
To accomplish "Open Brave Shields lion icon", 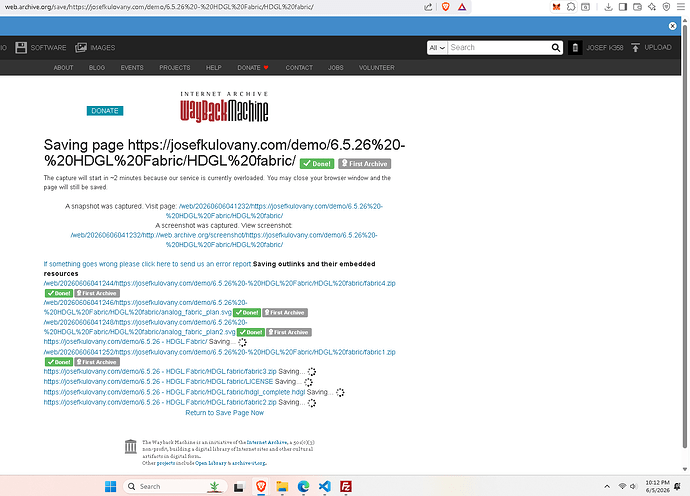I will [x=445, y=7].
